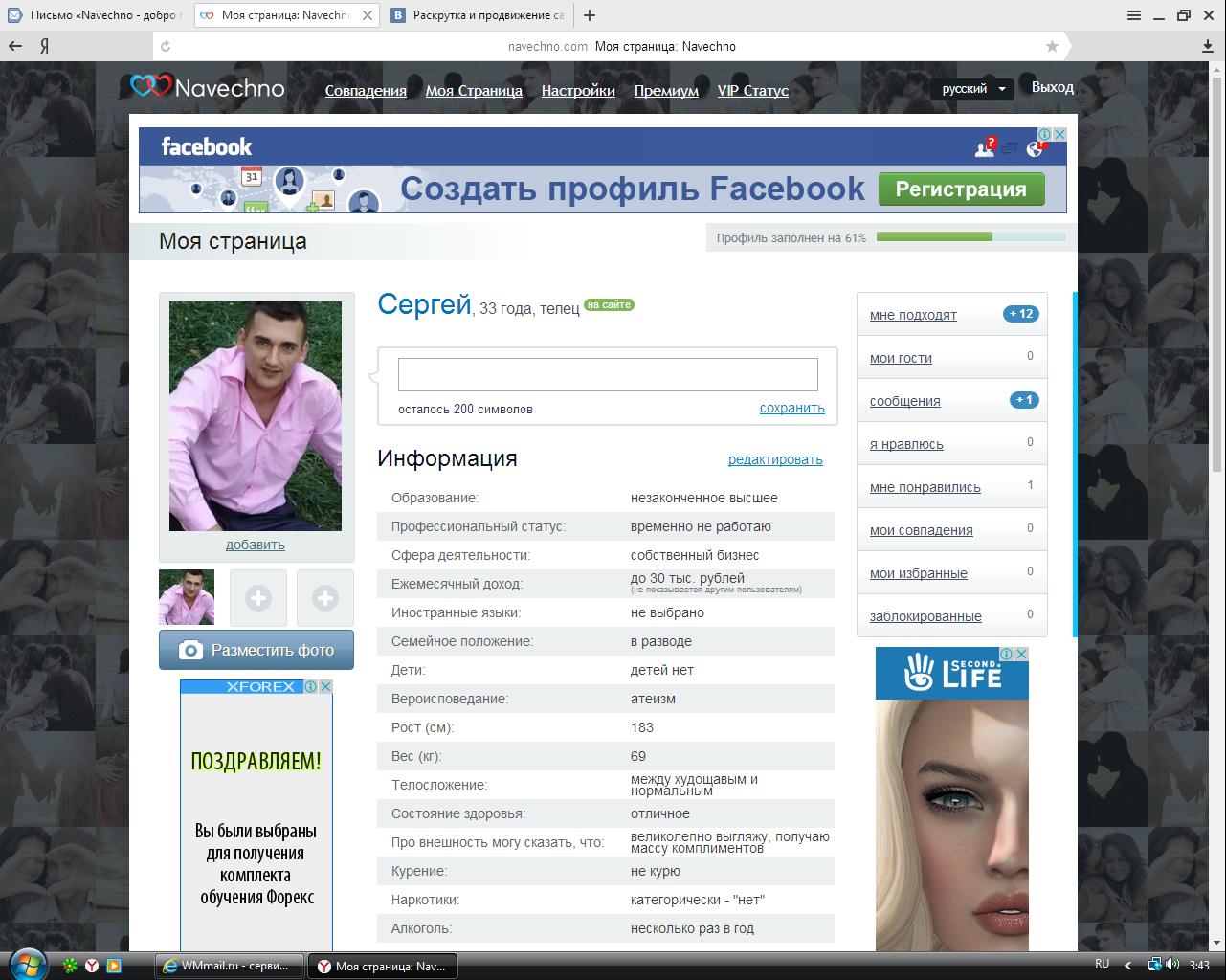Image resolution: width=1226 pixels, height=980 pixels.
Task: Close the 'Моя страница: Navechno' tab
Action: coord(369,15)
